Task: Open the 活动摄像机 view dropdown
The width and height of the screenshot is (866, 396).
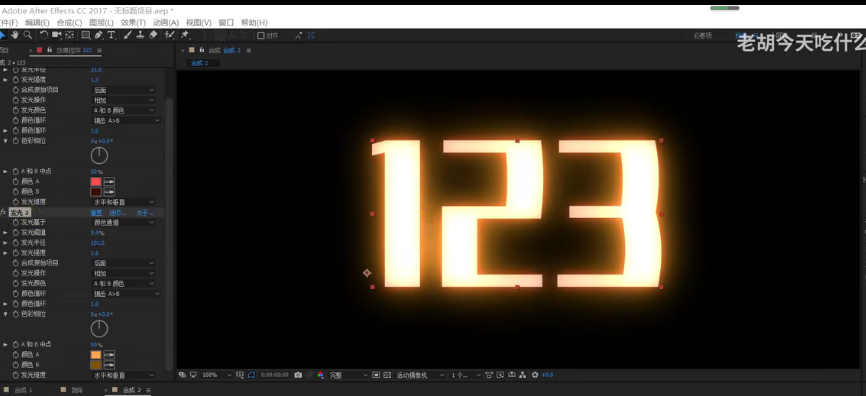Action: 420,375
